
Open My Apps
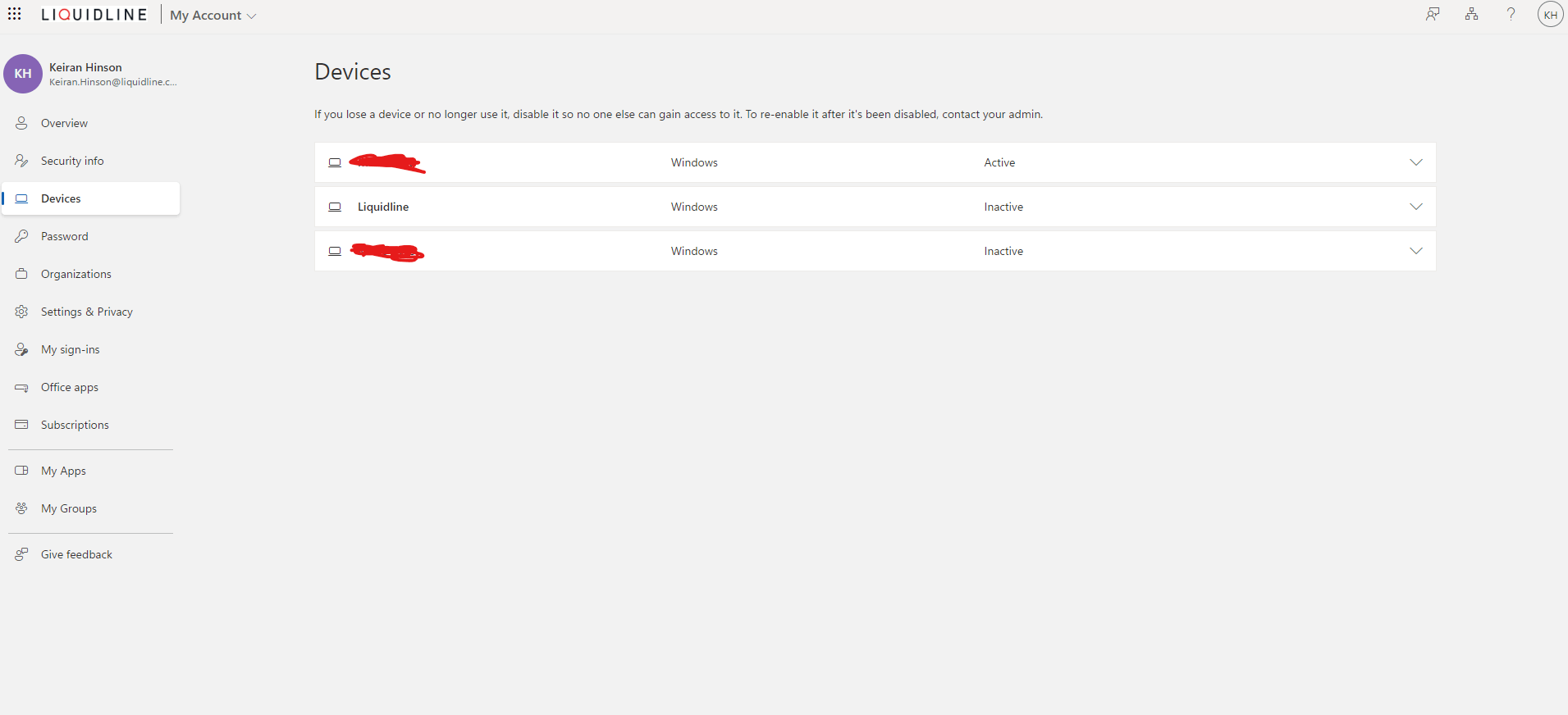(90, 471)
